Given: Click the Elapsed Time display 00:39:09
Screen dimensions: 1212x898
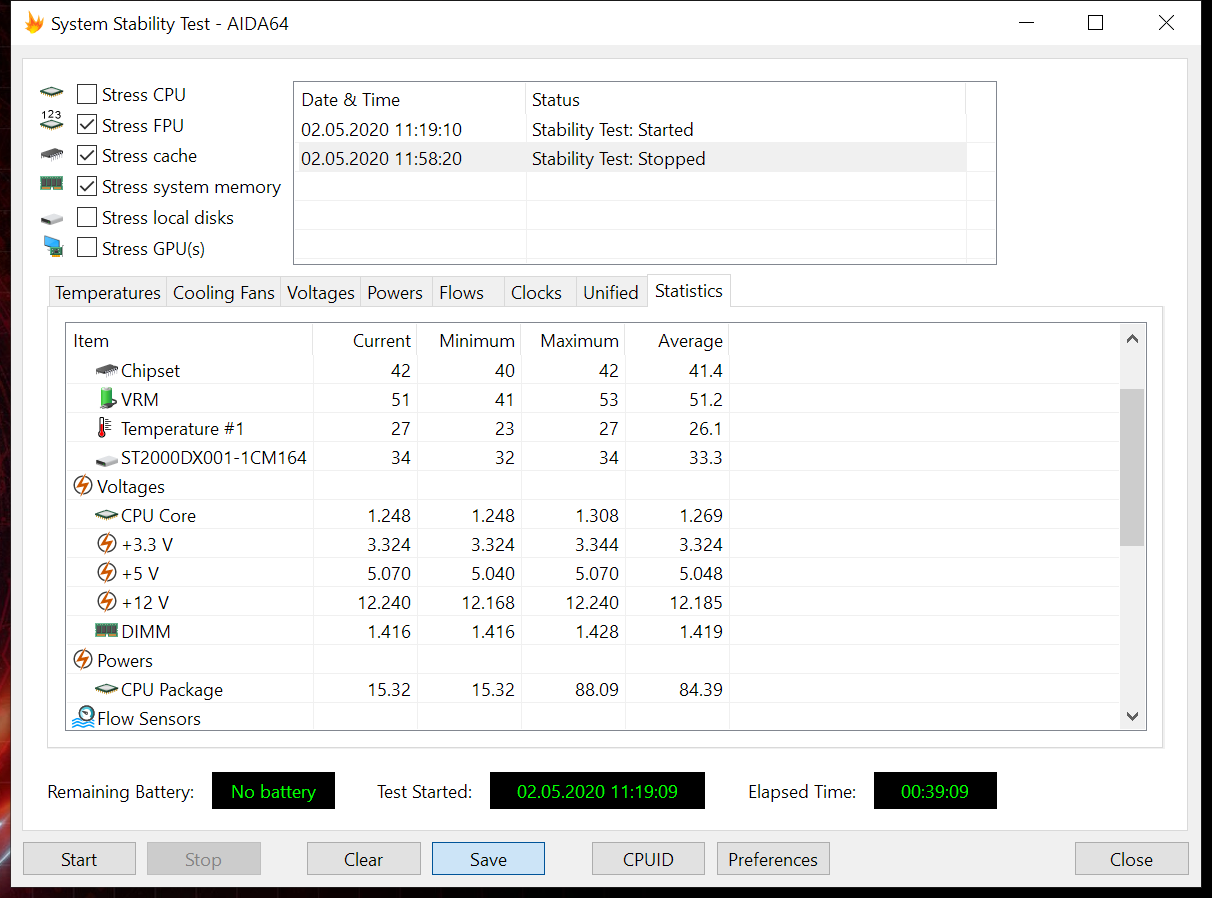Looking at the screenshot, I should tap(935, 791).
